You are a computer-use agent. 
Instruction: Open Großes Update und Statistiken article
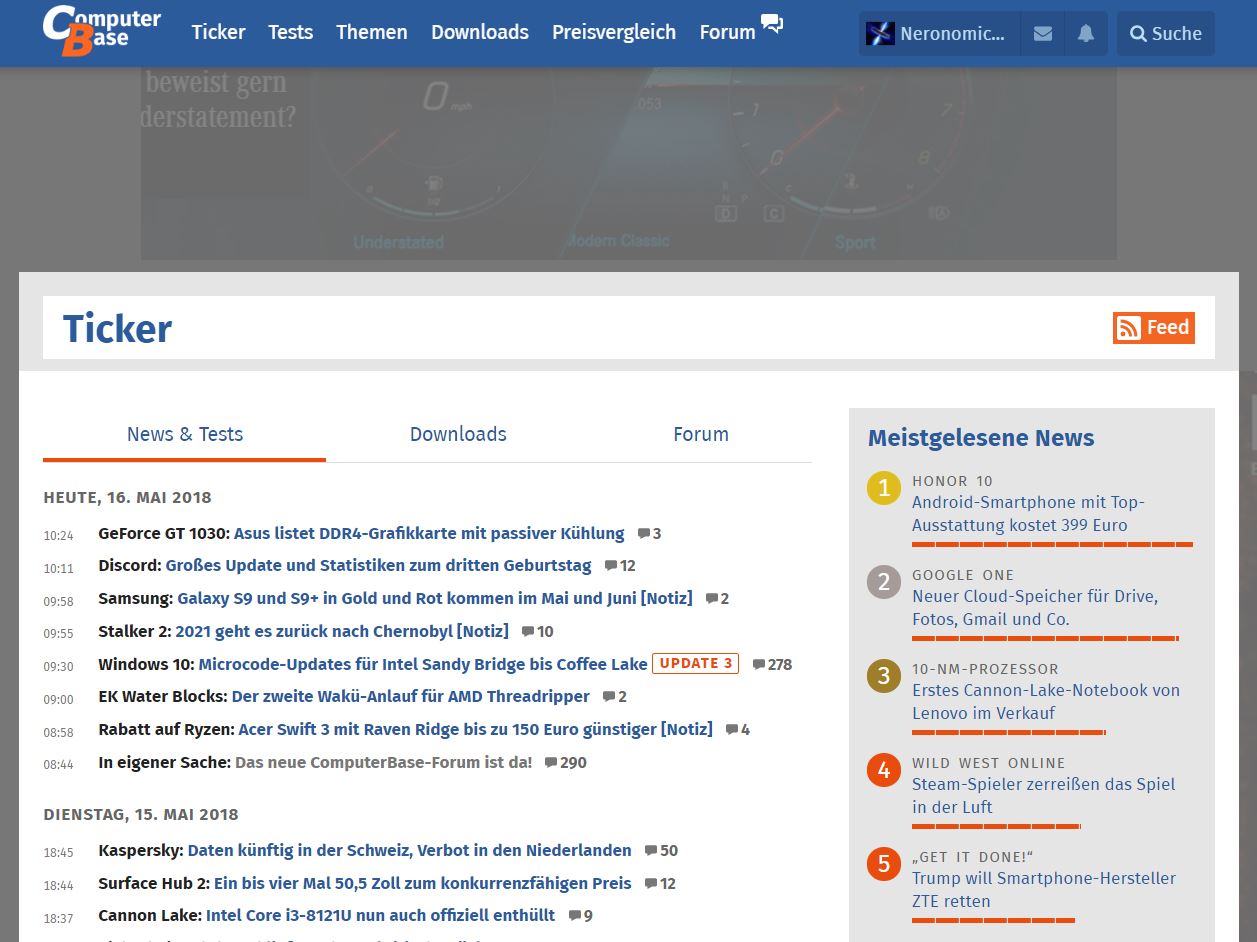(378, 566)
